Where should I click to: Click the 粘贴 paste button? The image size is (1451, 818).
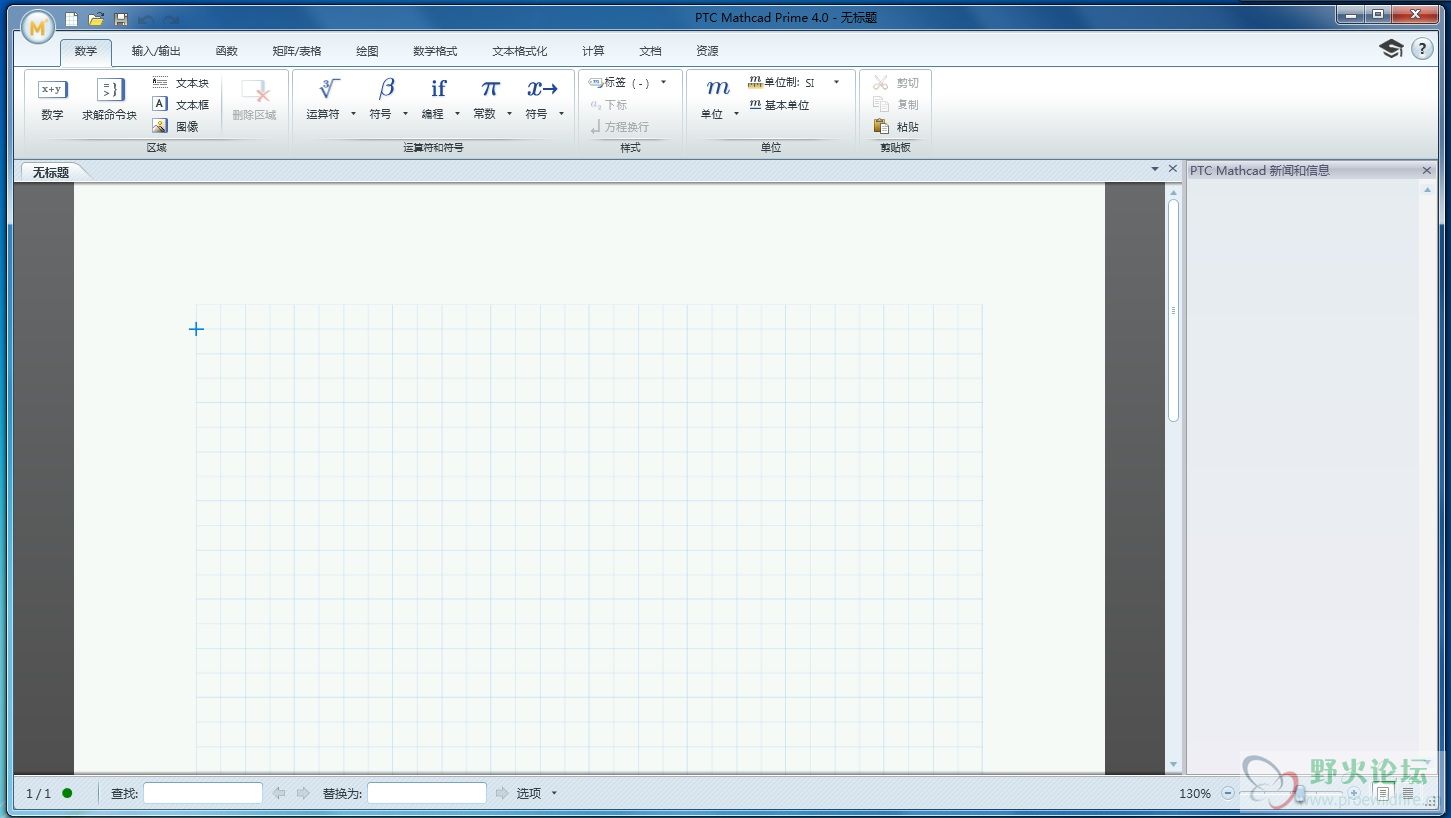[x=896, y=126]
